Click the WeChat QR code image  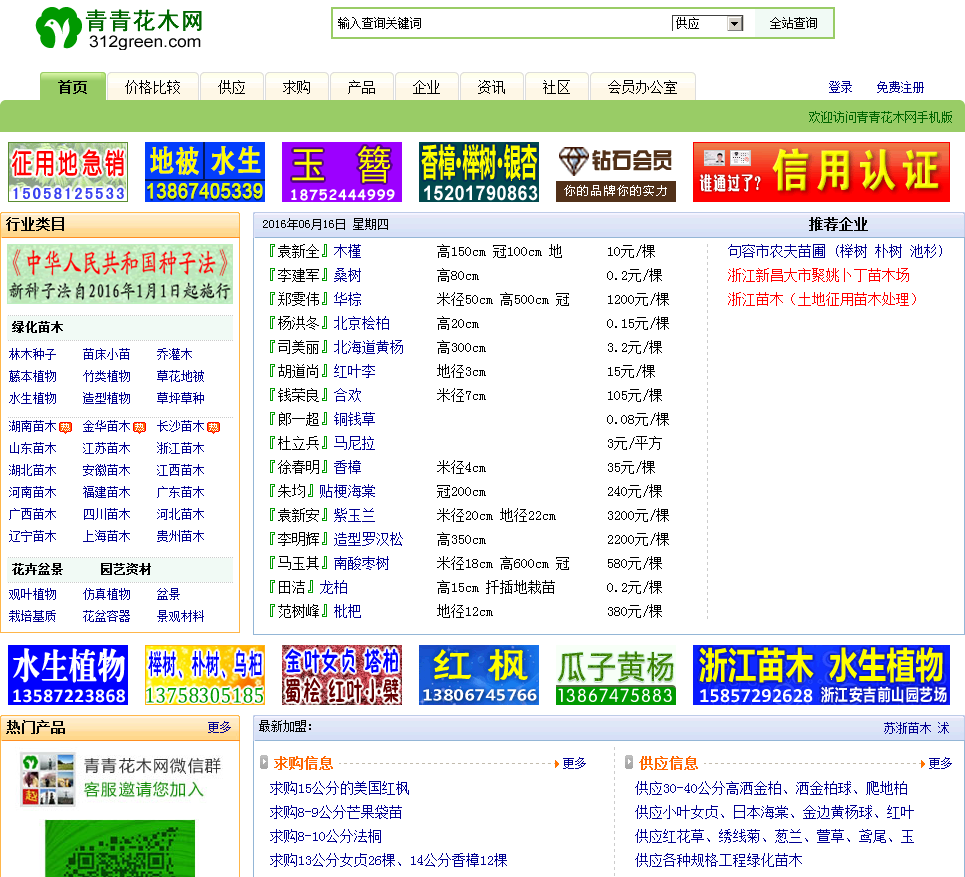120,848
